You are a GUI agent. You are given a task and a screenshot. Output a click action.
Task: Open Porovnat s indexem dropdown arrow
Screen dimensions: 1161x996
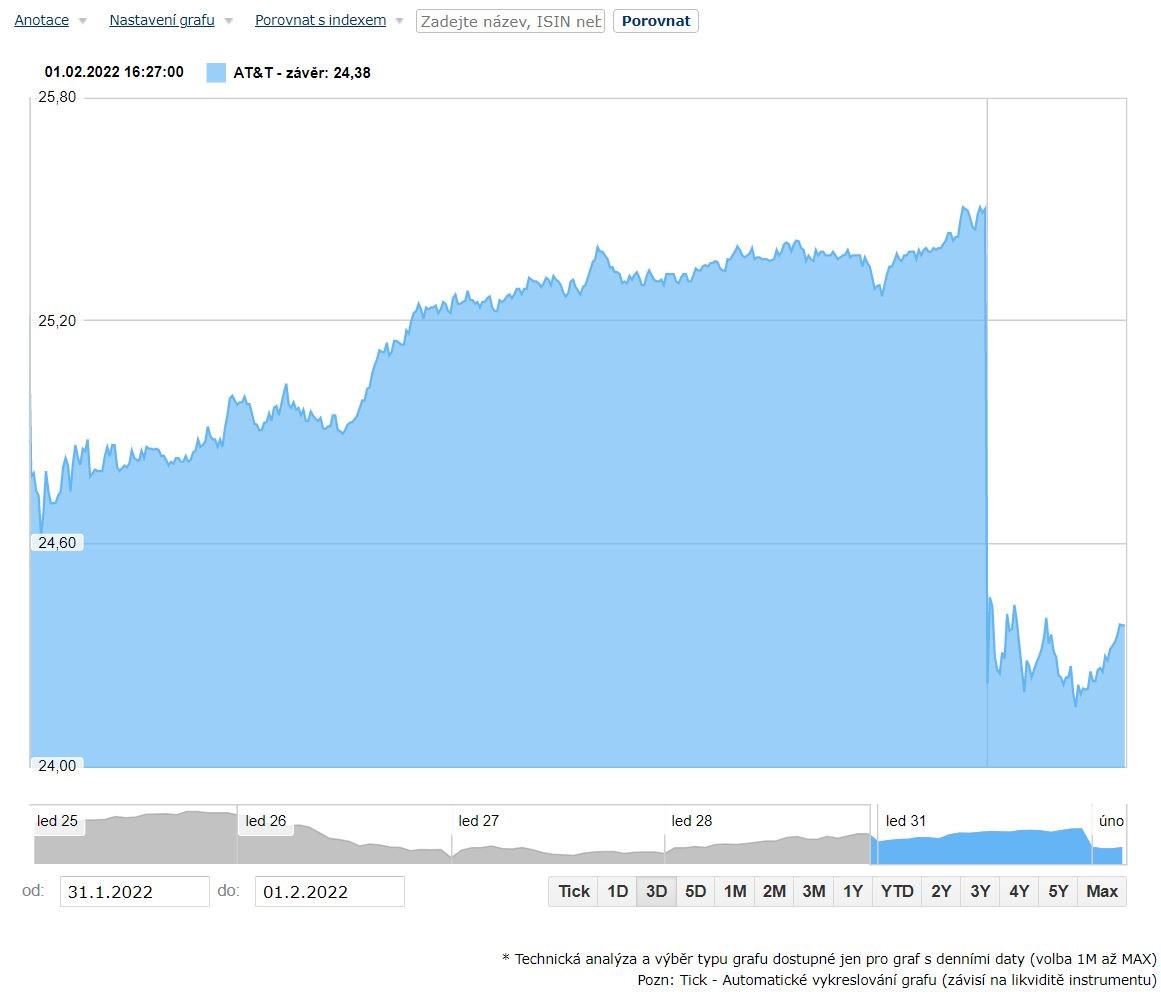[399, 21]
